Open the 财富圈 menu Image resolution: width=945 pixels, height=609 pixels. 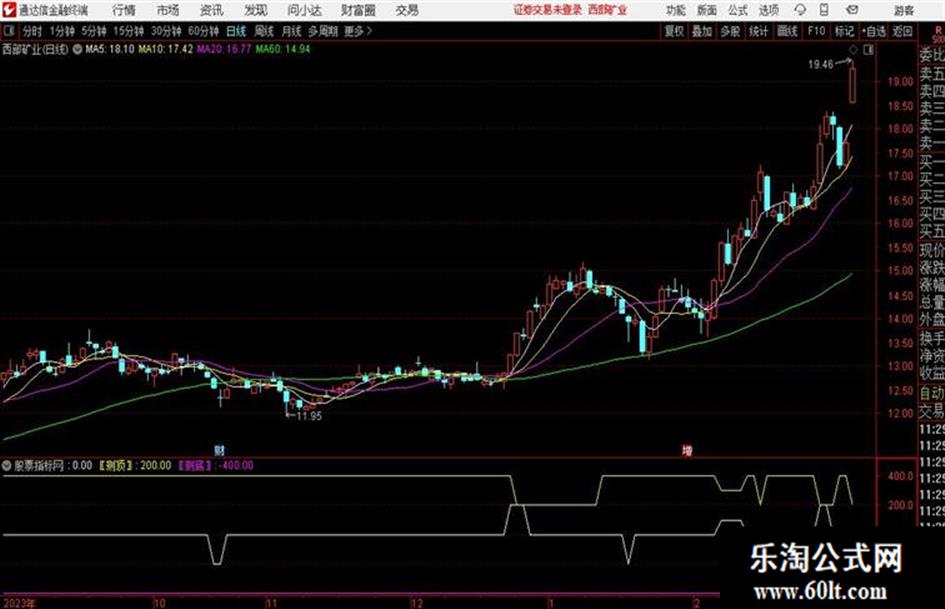(x=358, y=10)
